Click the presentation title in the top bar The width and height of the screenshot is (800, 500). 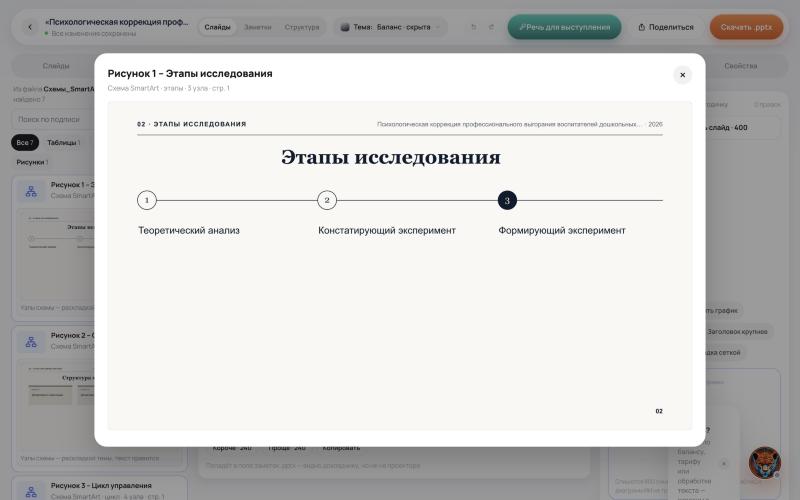tap(117, 22)
